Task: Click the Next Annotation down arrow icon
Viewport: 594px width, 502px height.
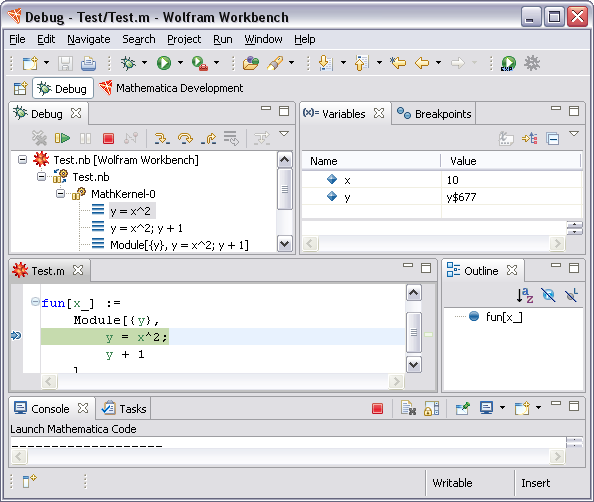Action: click(325, 63)
